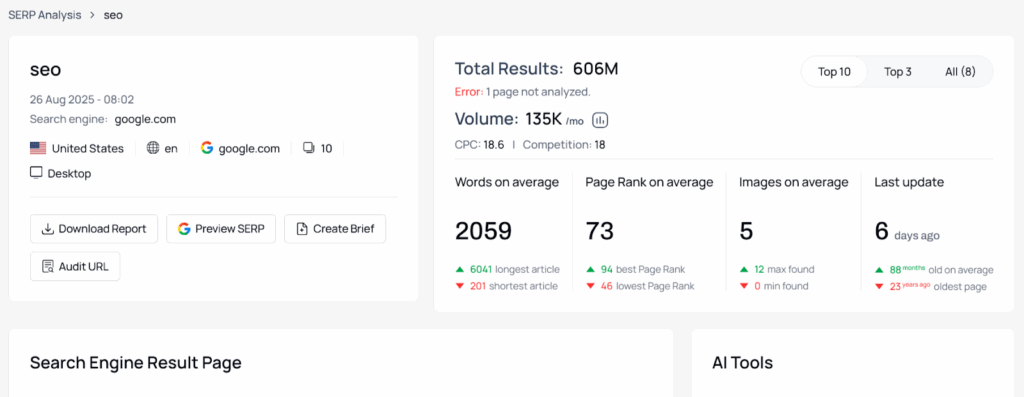Click the download icon in Download Report
The height and width of the screenshot is (397, 1024).
coord(48,229)
